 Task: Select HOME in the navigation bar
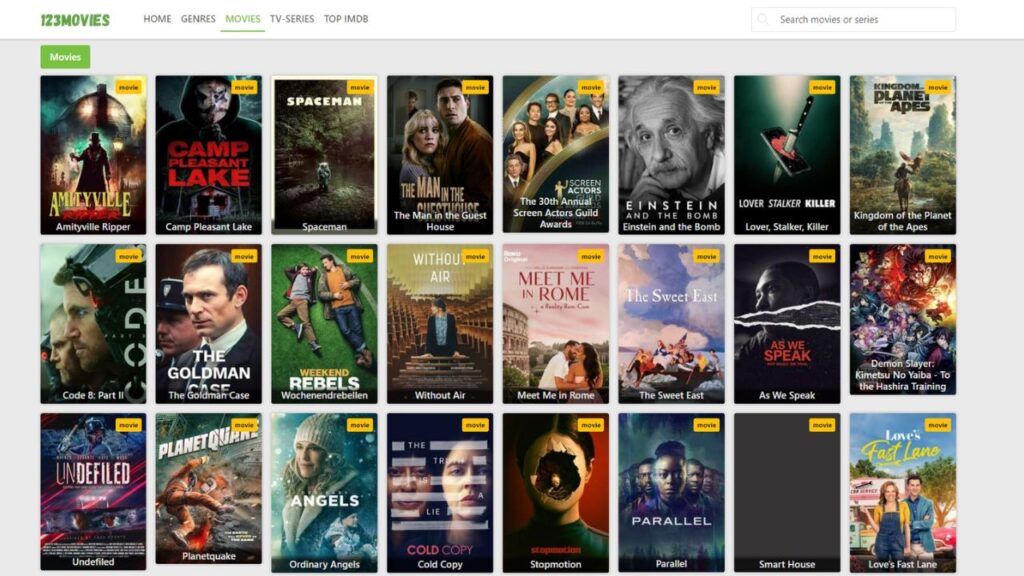[156, 18]
